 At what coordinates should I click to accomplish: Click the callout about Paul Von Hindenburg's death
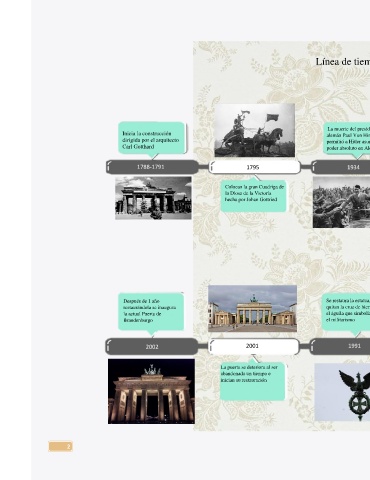(347, 138)
